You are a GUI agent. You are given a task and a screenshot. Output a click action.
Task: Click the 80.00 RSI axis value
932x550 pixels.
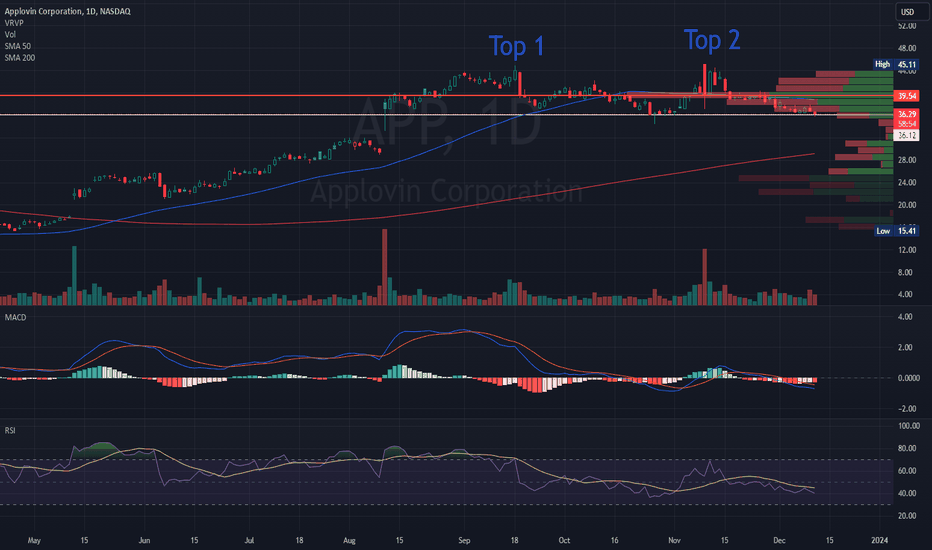[907, 448]
